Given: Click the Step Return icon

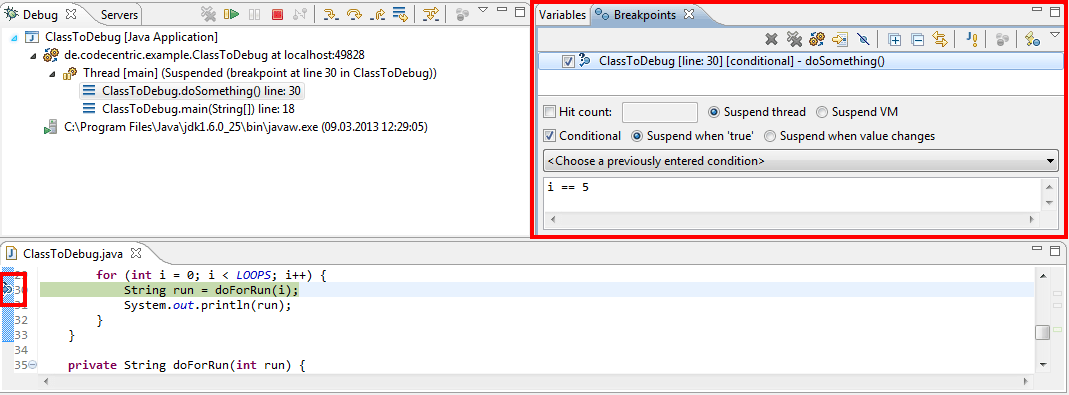Looking at the screenshot, I should [377, 14].
